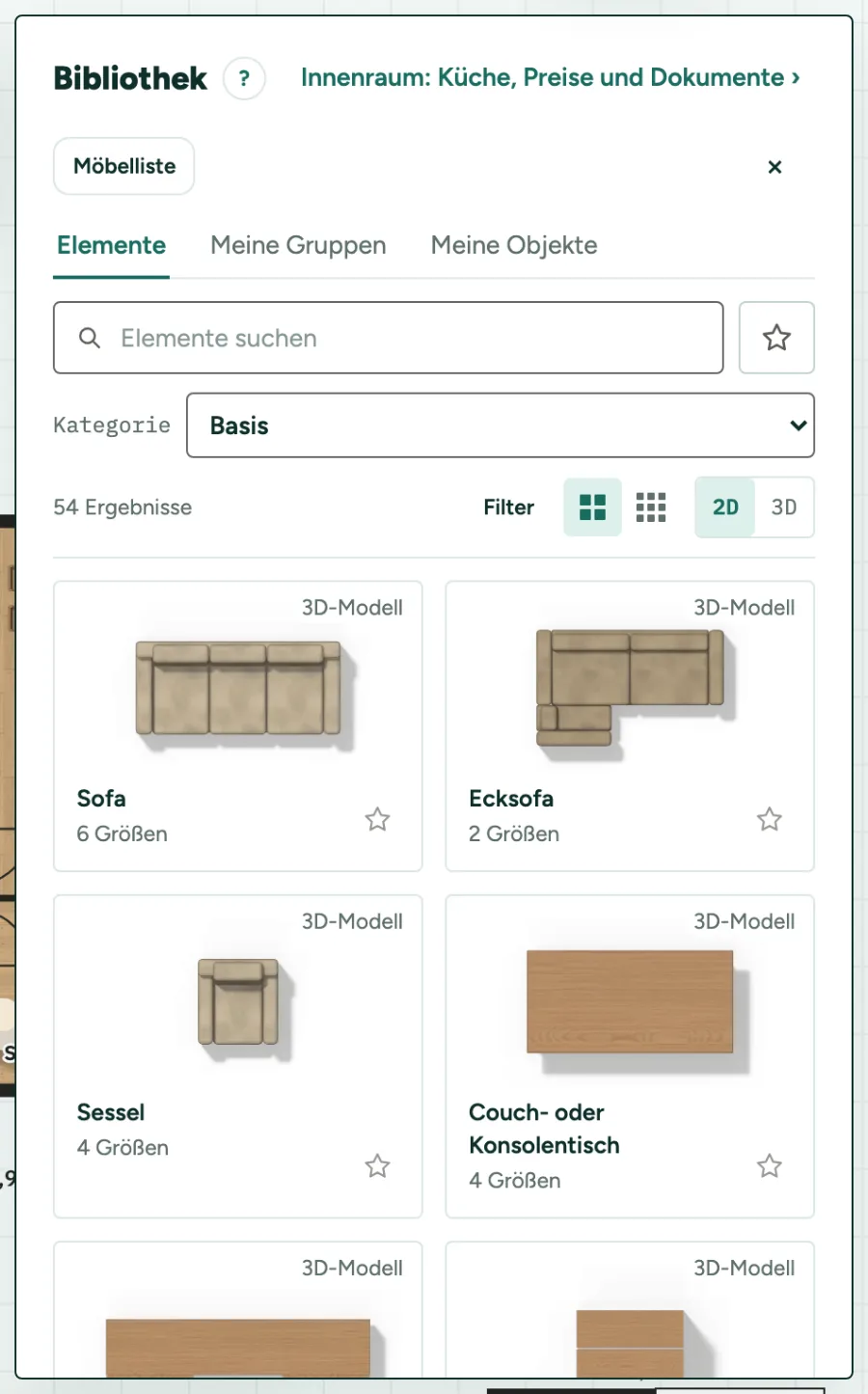Open the library help question mark icon
The image size is (868, 1394).
click(244, 78)
